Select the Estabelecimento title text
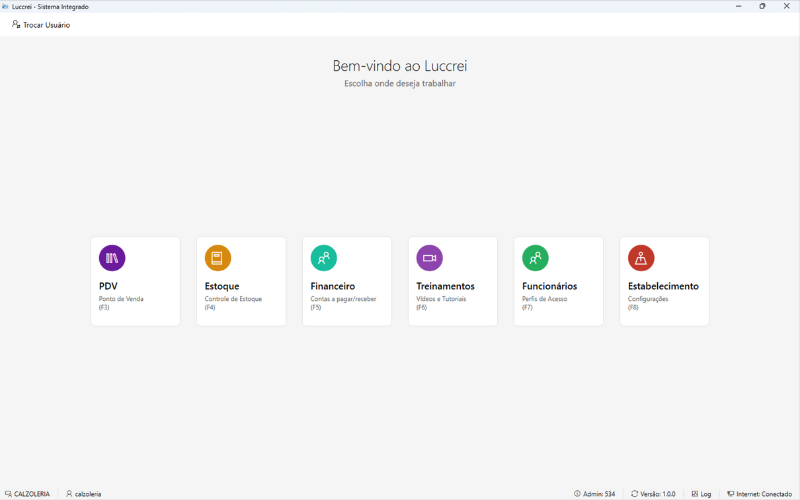Image resolution: width=800 pixels, height=500 pixels. pyautogui.click(x=663, y=286)
